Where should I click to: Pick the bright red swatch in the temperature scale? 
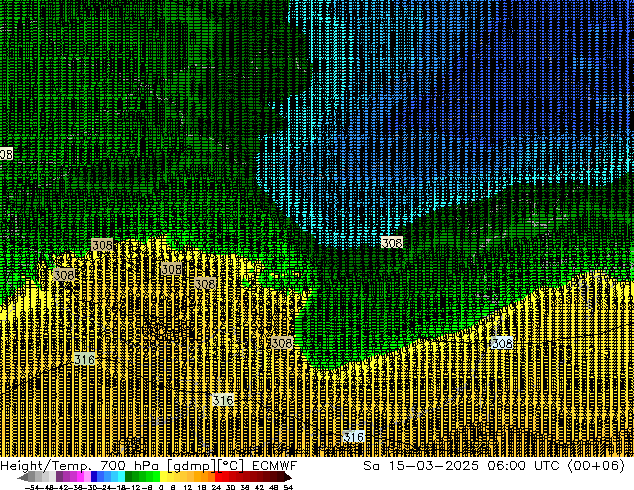click(219, 477)
